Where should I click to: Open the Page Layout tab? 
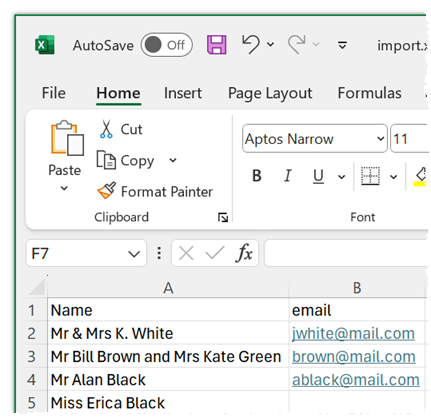point(270,94)
